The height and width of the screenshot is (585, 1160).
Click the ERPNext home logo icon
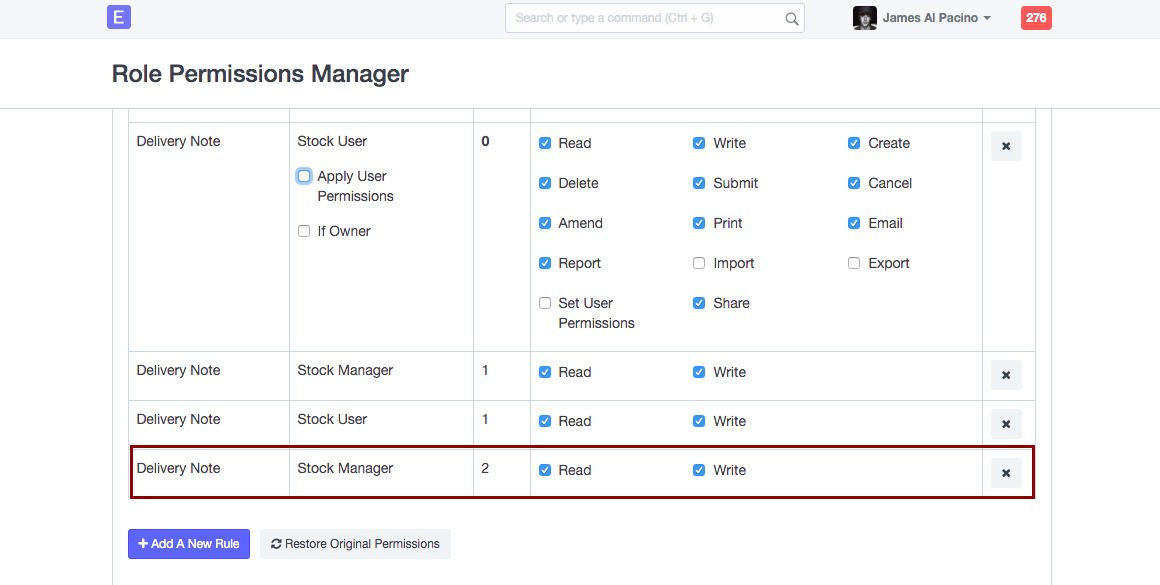tap(119, 17)
